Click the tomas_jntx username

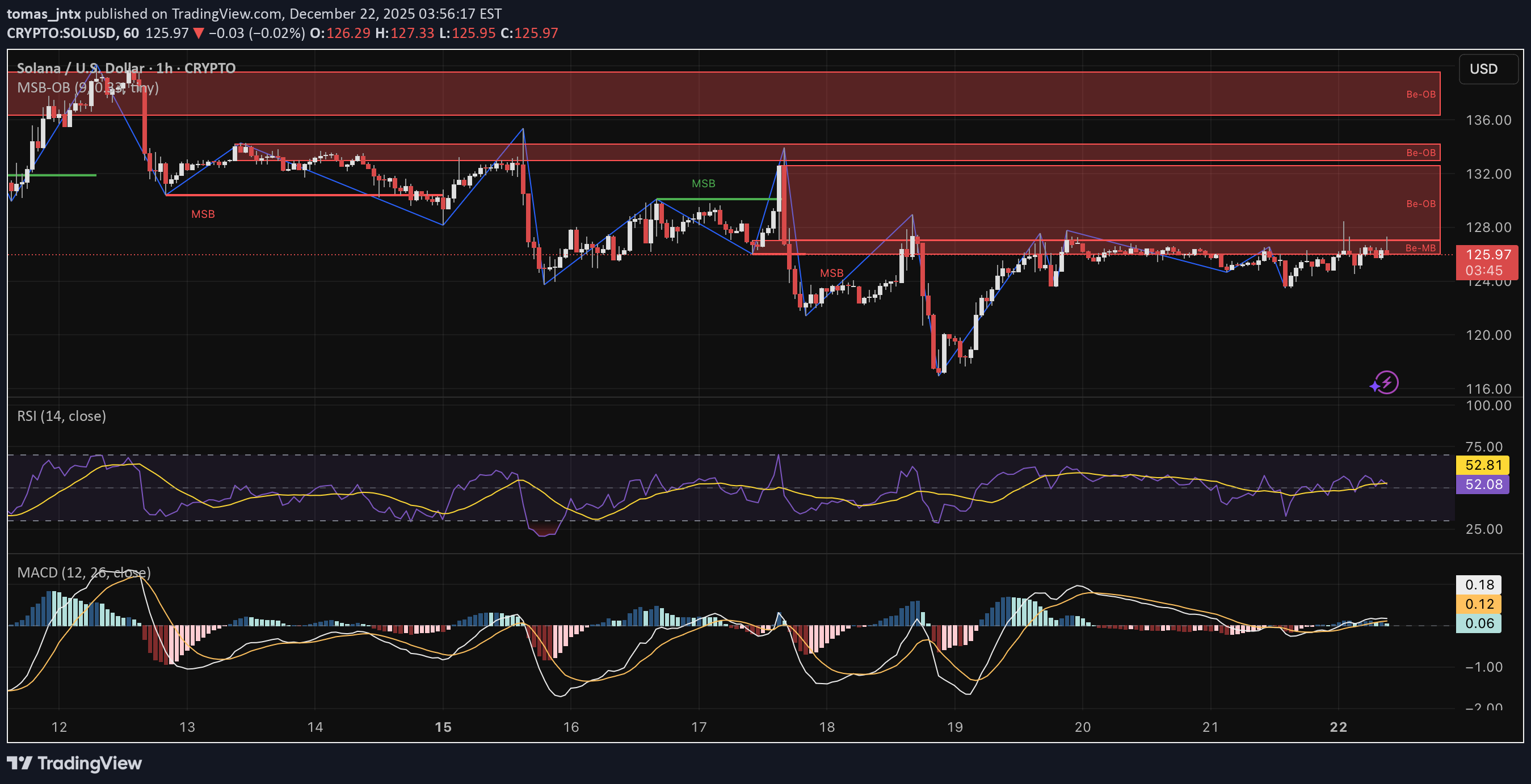click(x=41, y=14)
